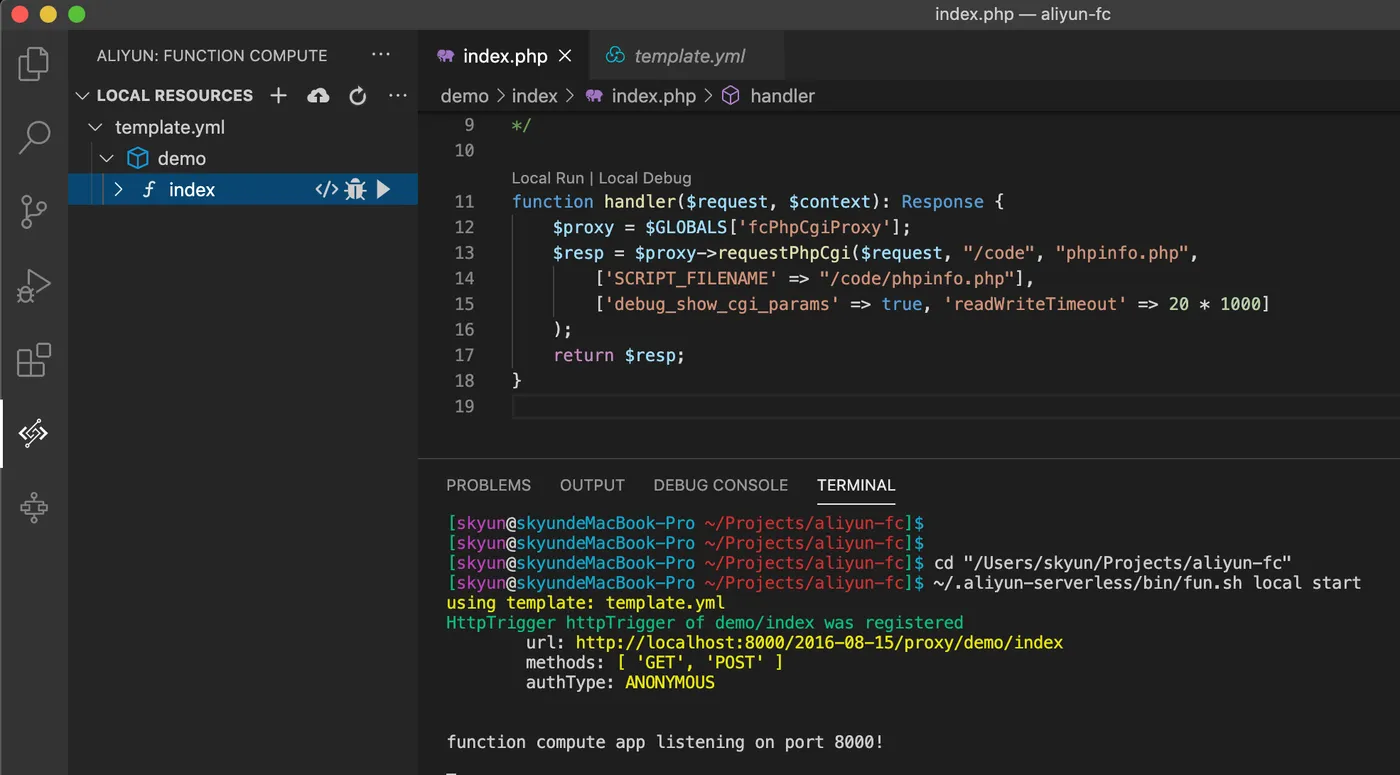Click 'using template: template.yml' terminal line
This screenshot has height=775, width=1400.
click(x=585, y=602)
